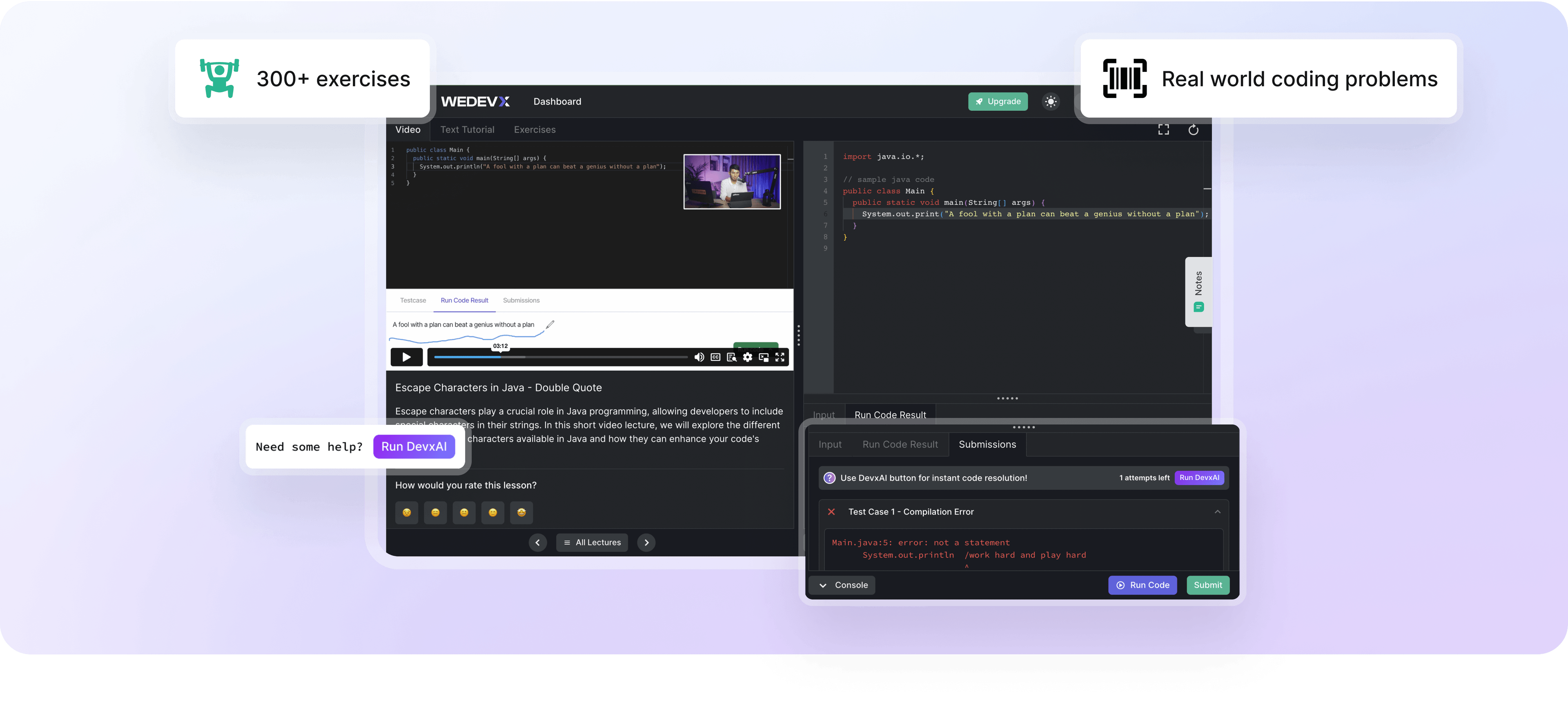Viewport: 1568px width, 704px height.
Task: Click the fullscreen expand editor icon
Action: 1163,130
